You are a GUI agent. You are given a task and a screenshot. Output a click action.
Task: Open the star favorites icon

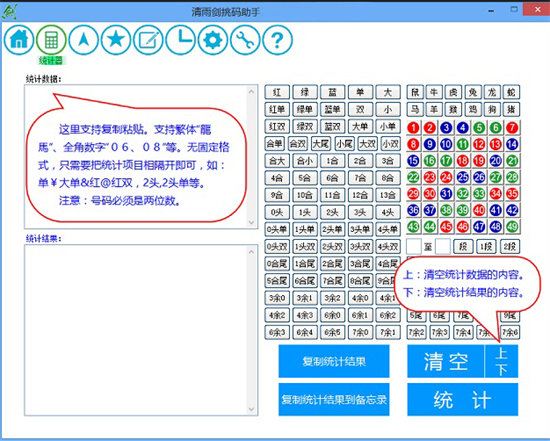click(x=116, y=40)
